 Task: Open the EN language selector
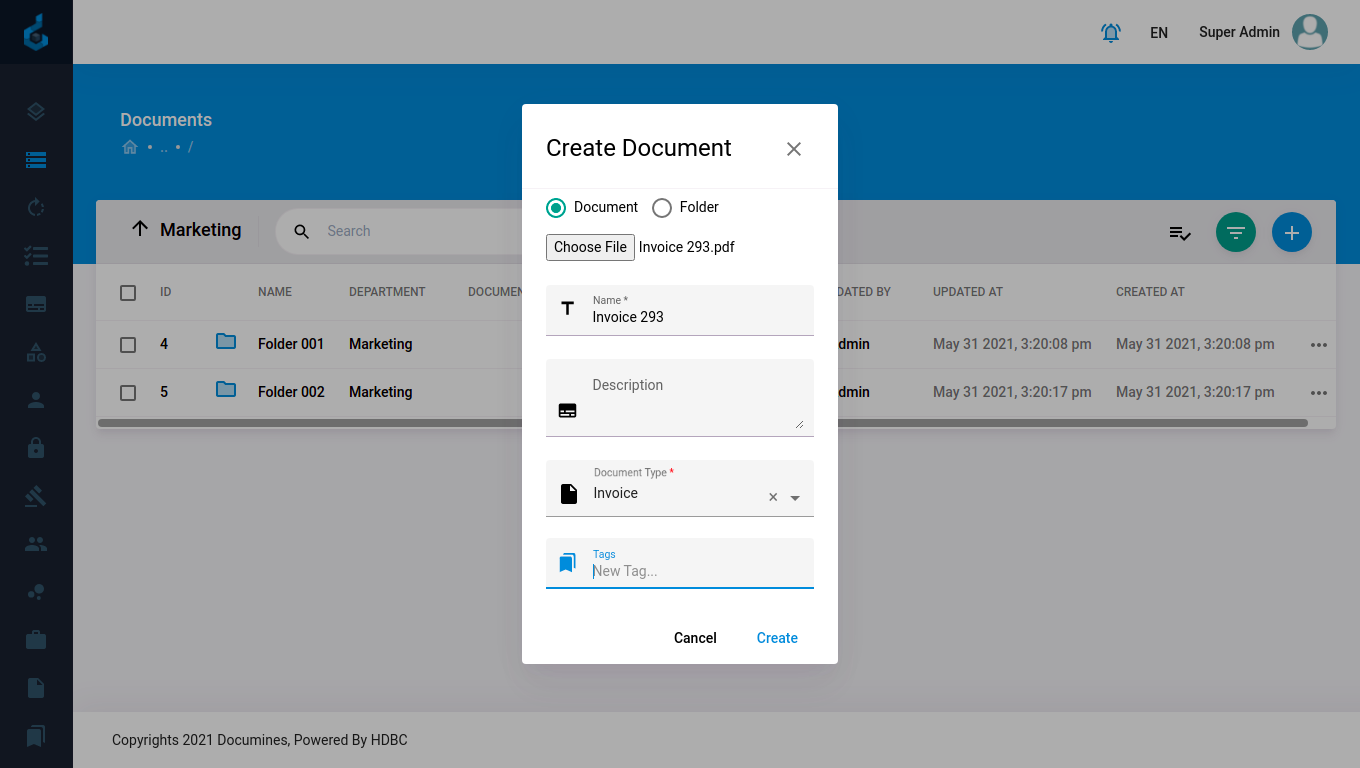[1158, 33]
